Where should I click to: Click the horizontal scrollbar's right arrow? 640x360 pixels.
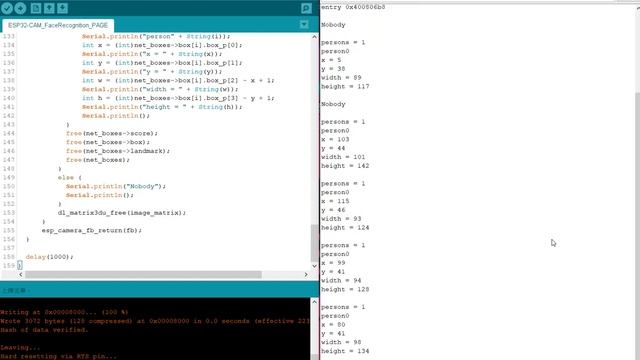tap(306, 274)
